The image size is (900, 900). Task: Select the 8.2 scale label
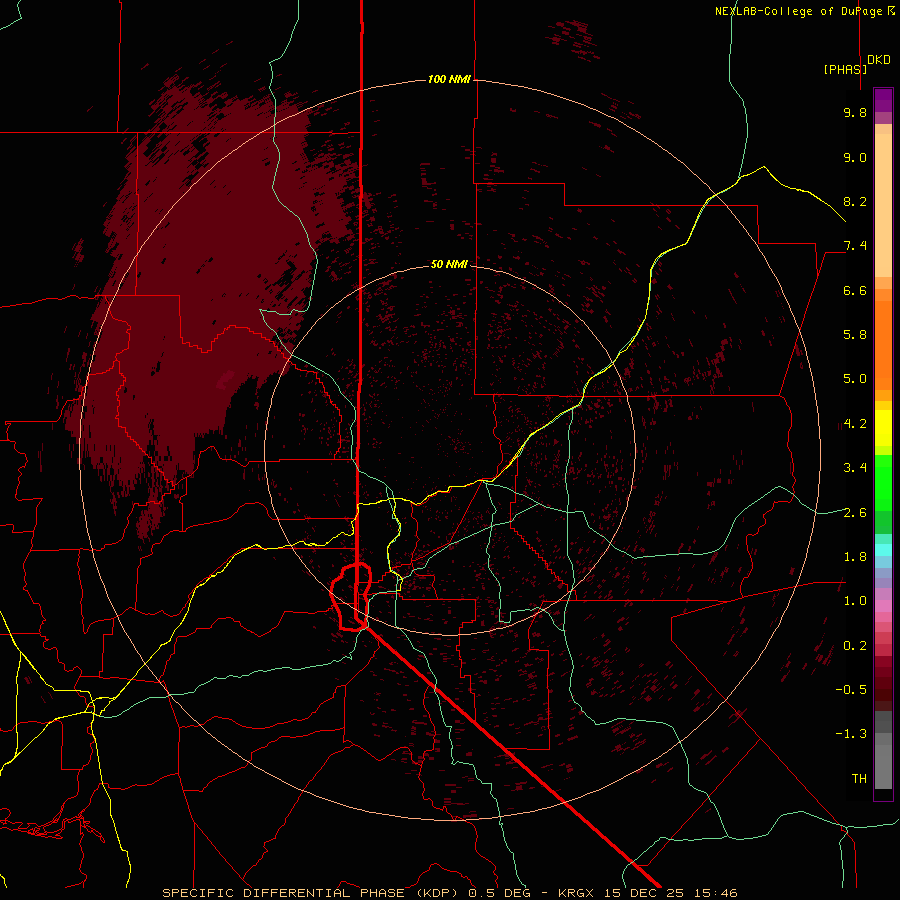click(x=855, y=201)
